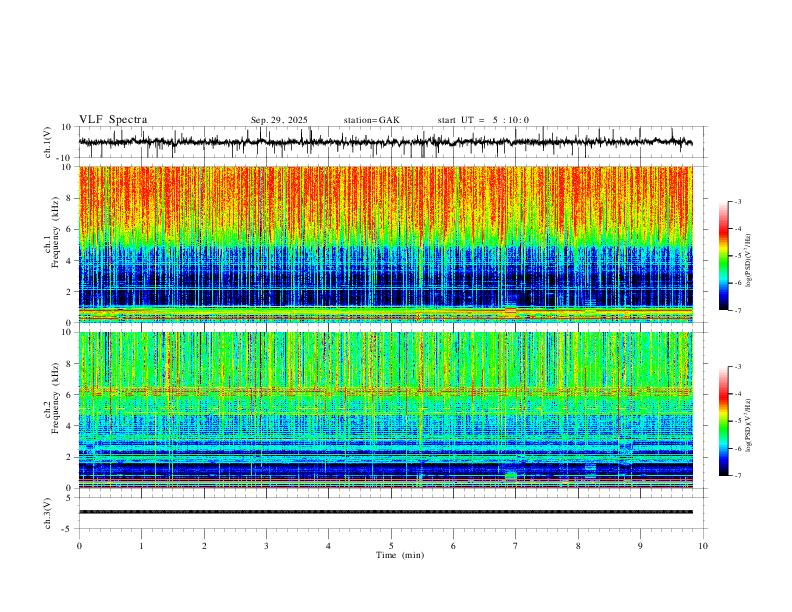Click inside the ch.2 spectrogram panel
The height and width of the screenshot is (612, 792).
[385, 410]
